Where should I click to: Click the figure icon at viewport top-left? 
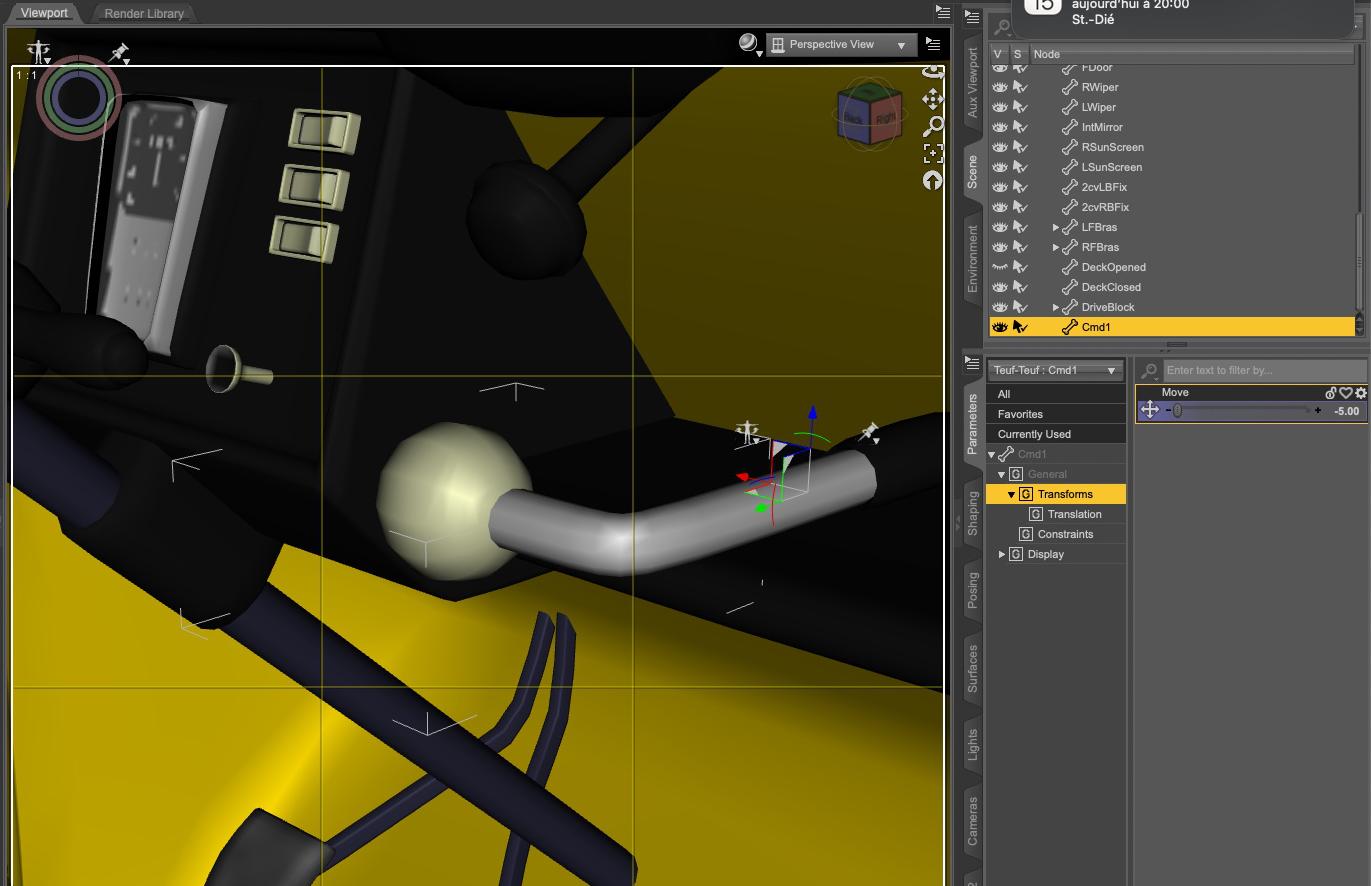[x=39, y=52]
